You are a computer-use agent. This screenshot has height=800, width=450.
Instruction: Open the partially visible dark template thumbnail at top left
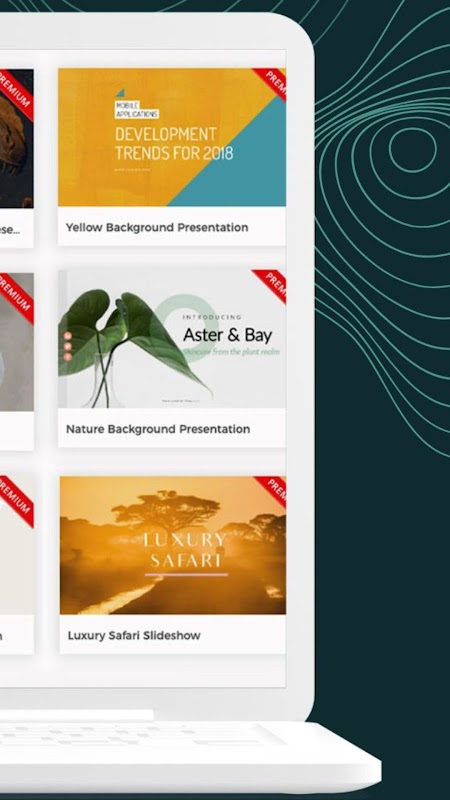(x=17, y=138)
